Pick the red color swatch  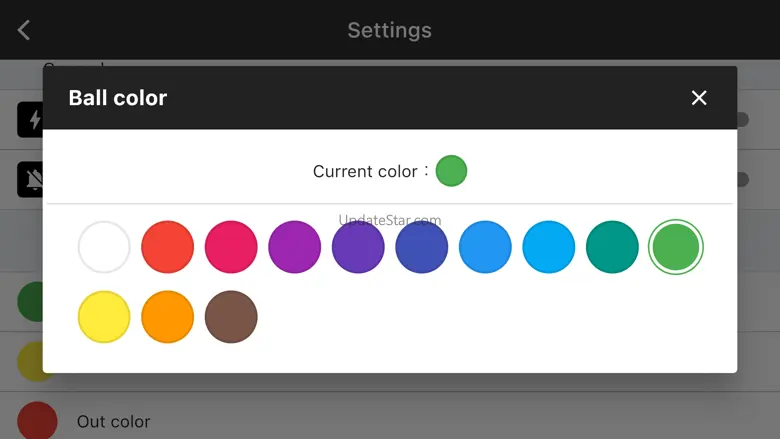point(168,247)
